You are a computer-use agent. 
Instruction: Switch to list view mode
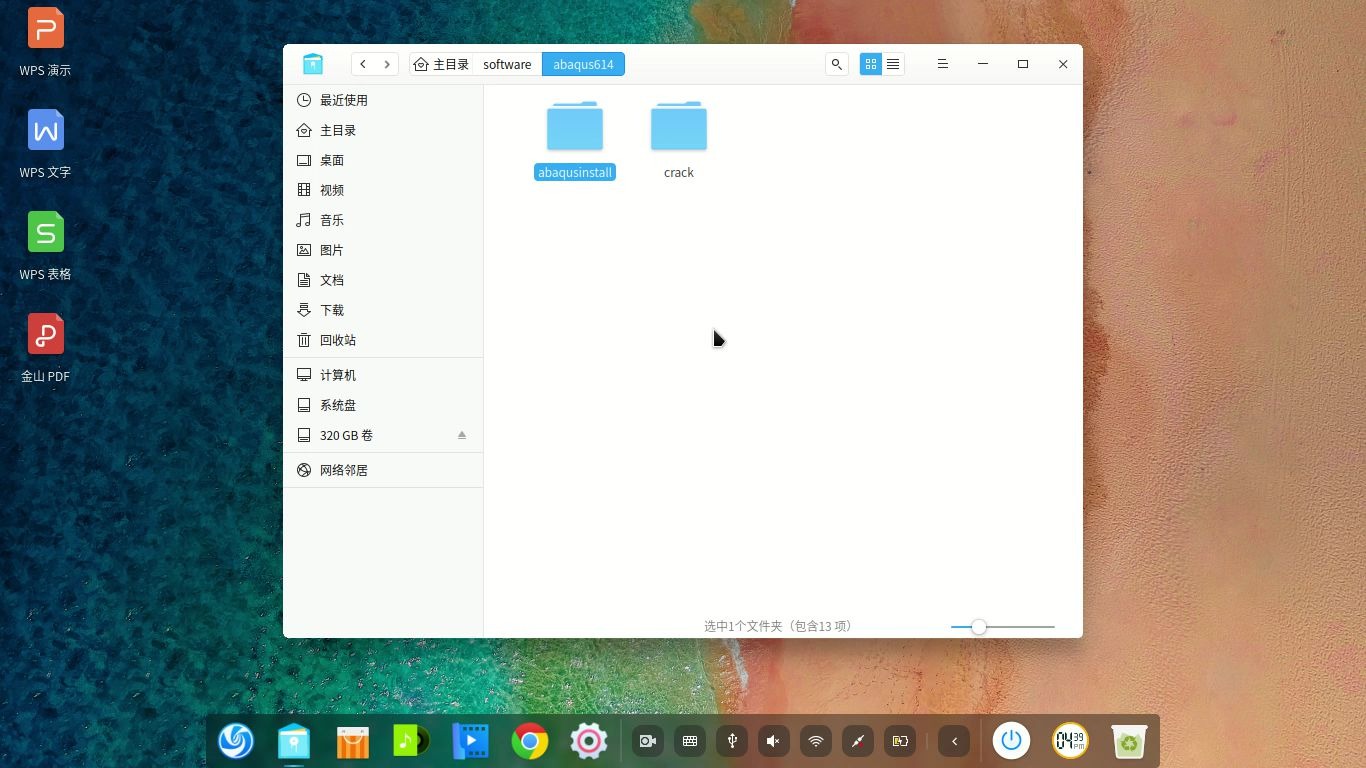[x=893, y=64]
